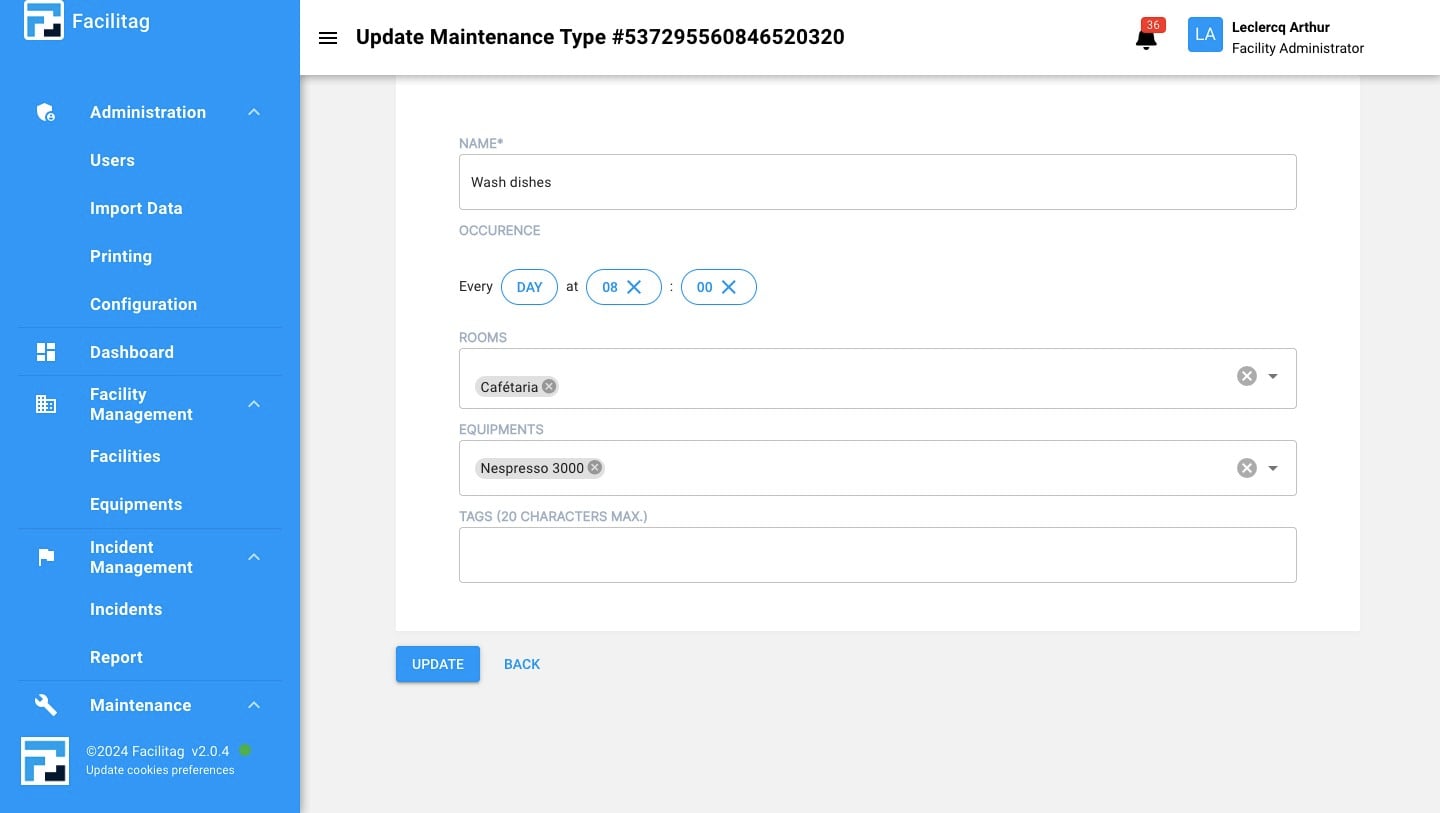Click the UPDATE button

pos(438,664)
